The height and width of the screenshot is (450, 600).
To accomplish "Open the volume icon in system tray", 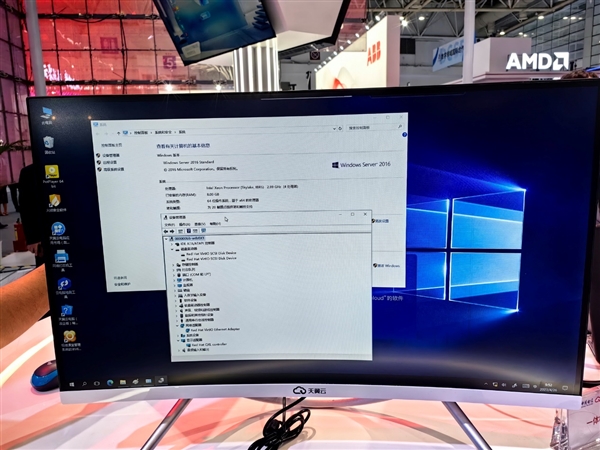I will pyautogui.click(x=504, y=385).
